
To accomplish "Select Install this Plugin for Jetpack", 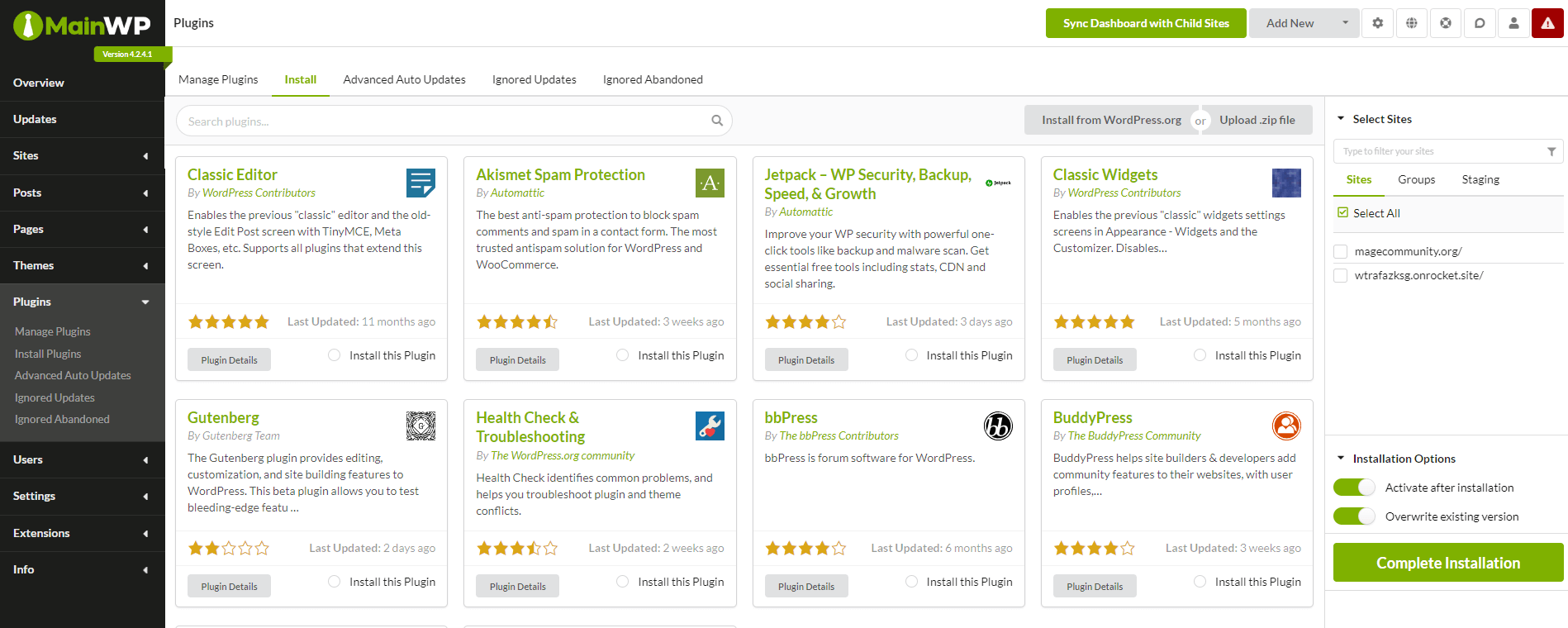I will [911, 355].
